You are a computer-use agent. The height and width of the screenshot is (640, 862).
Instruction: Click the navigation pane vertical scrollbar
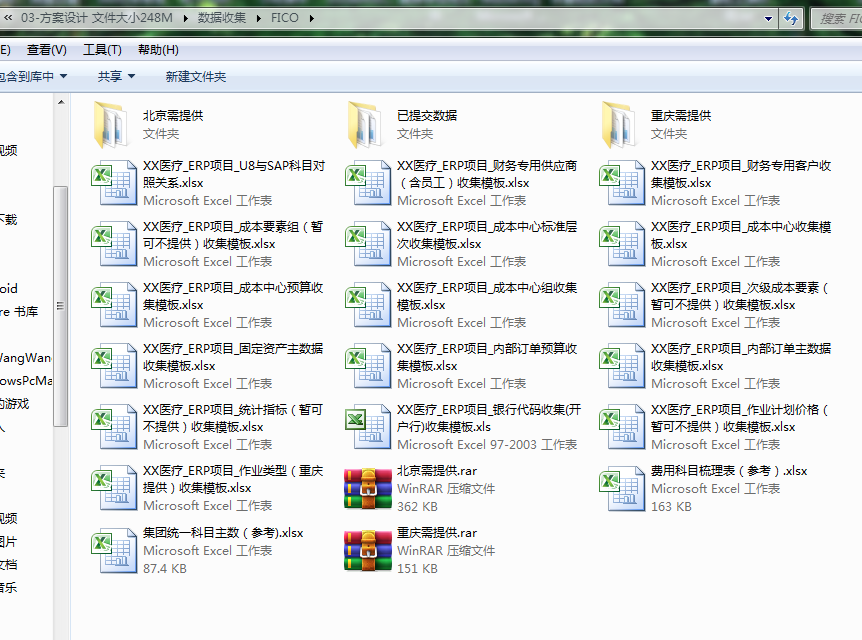(x=60, y=300)
